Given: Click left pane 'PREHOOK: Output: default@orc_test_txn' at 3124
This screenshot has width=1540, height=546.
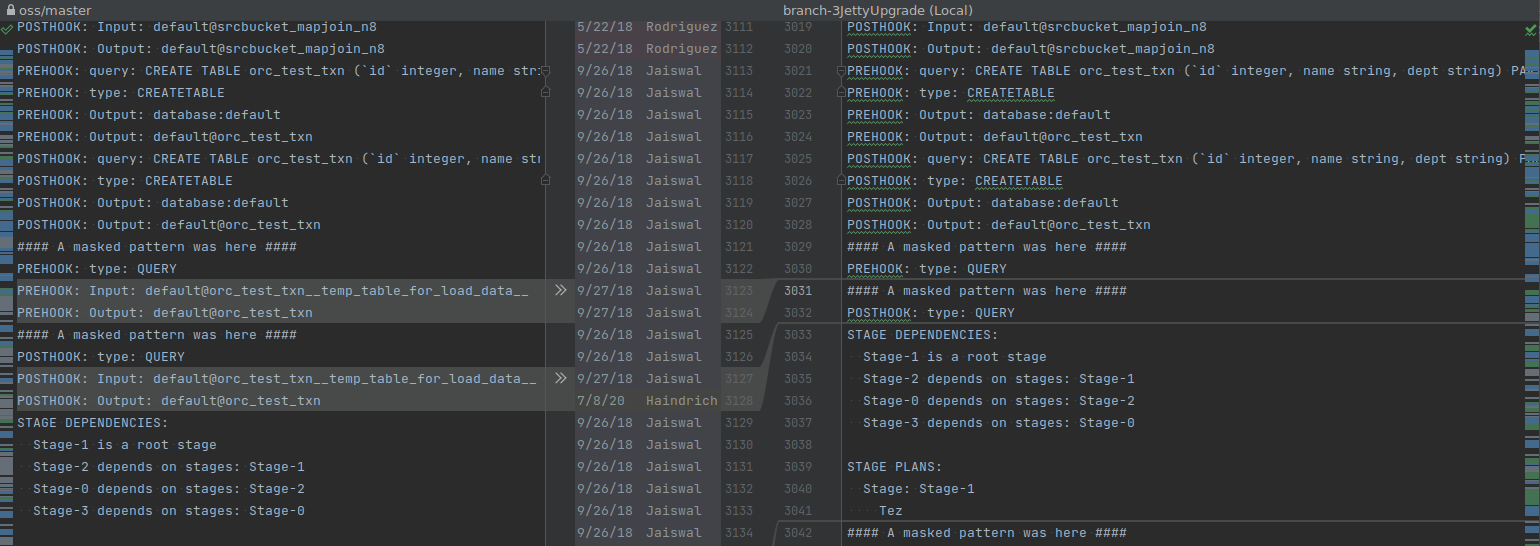Looking at the screenshot, I should (165, 313).
